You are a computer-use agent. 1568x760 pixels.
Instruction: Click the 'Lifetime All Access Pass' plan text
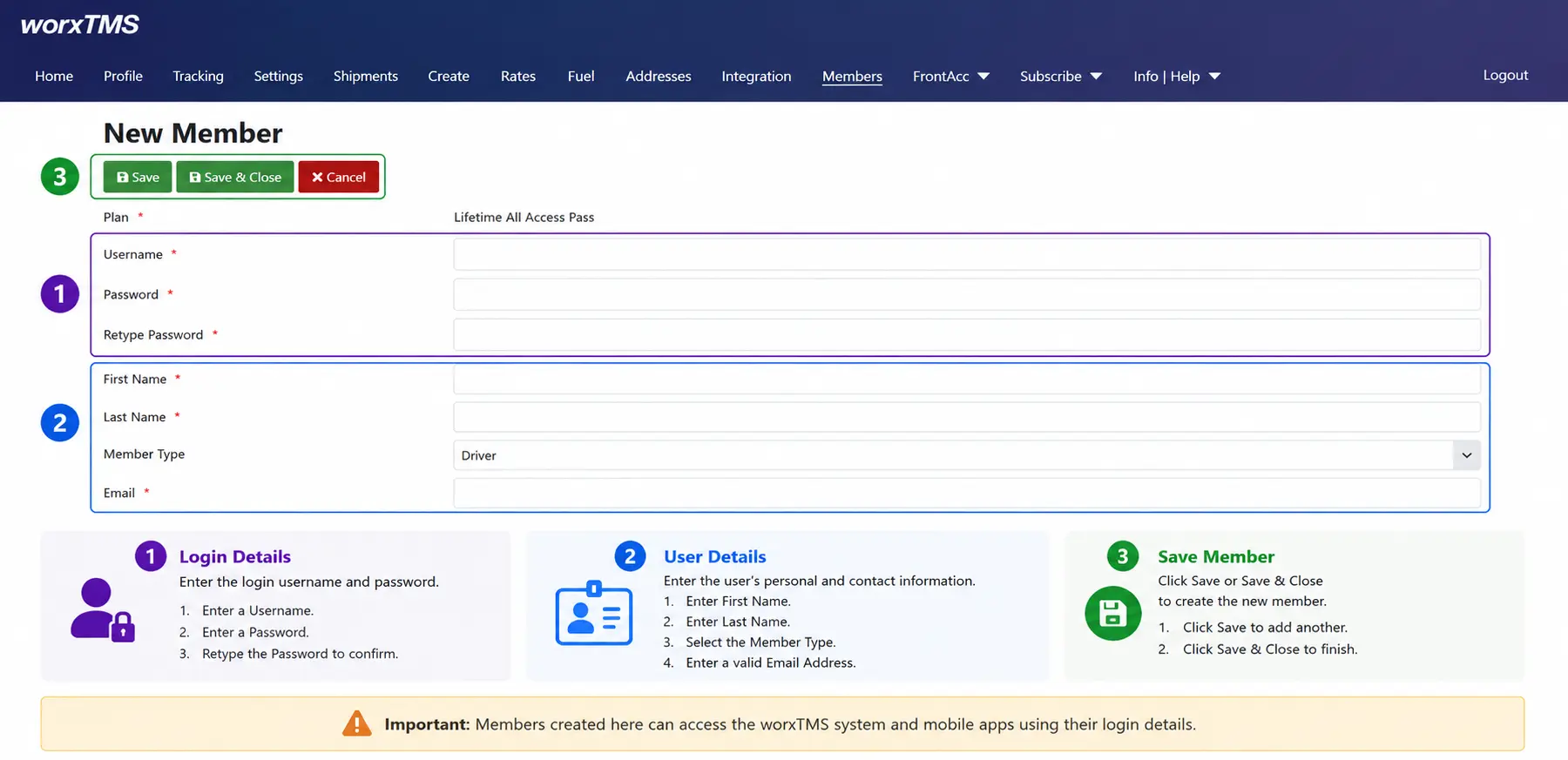click(x=524, y=217)
